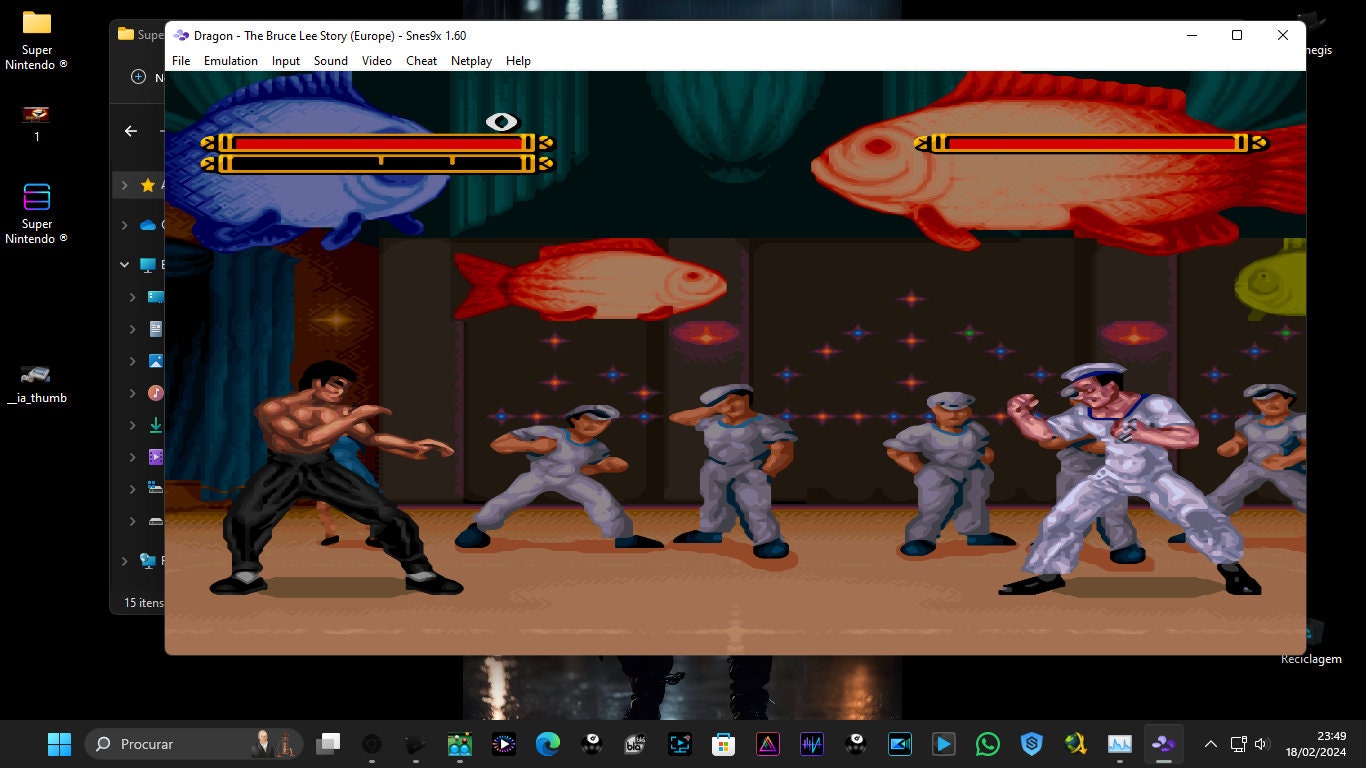Launch Microsoft Edge from the taskbar
The height and width of the screenshot is (768, 1366).
(x=547, y=744)
